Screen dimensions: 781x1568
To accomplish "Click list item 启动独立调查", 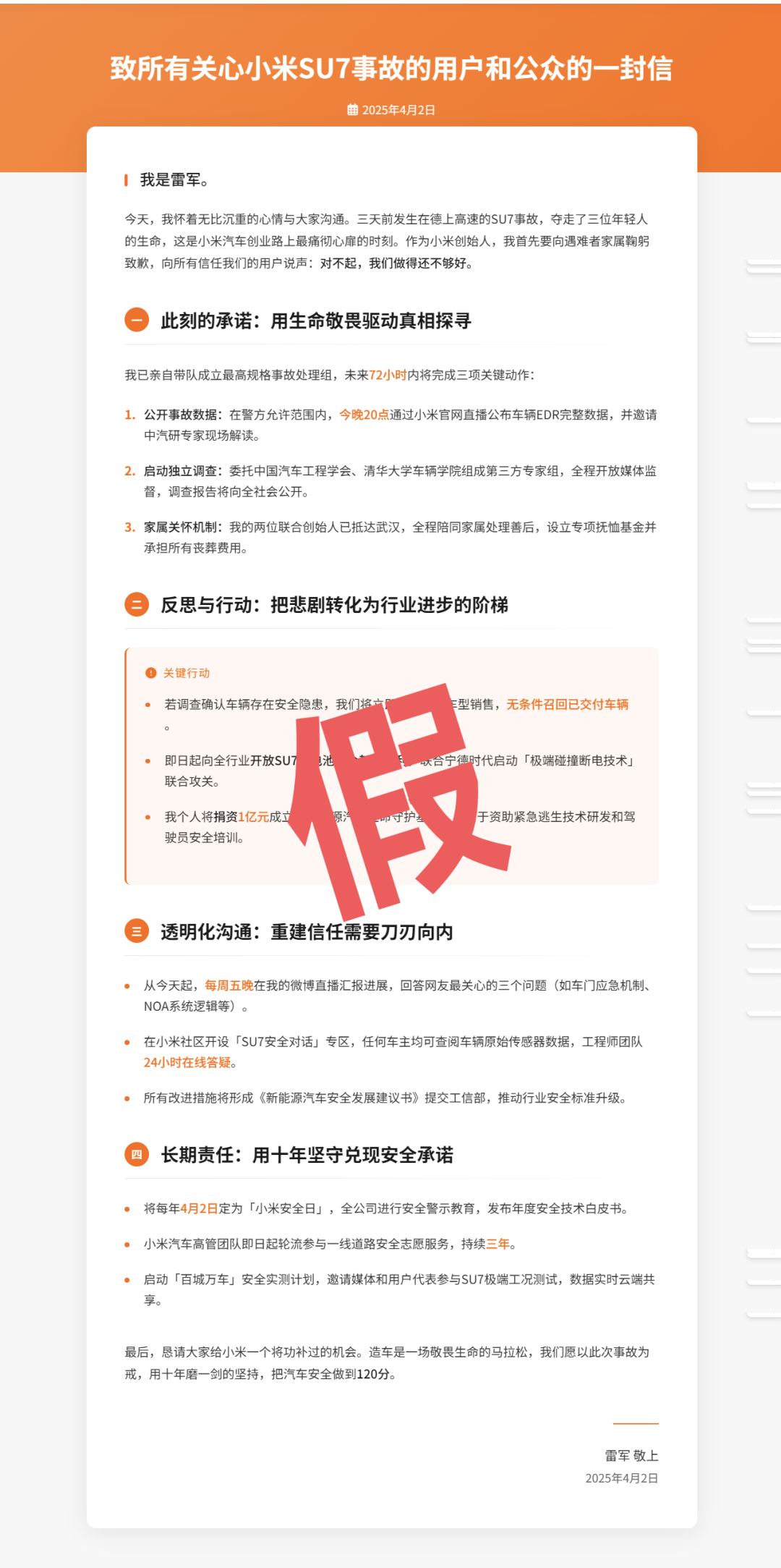I will [x=400, y=481].
